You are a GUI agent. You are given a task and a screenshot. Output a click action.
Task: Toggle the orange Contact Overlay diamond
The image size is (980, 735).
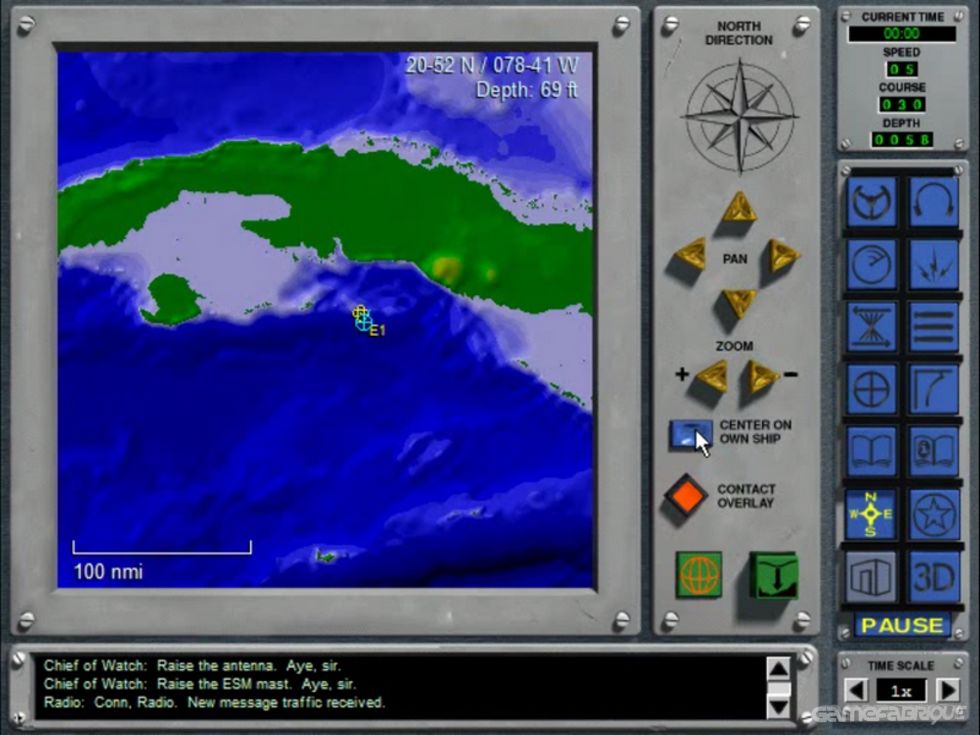(x=685, y=496)
